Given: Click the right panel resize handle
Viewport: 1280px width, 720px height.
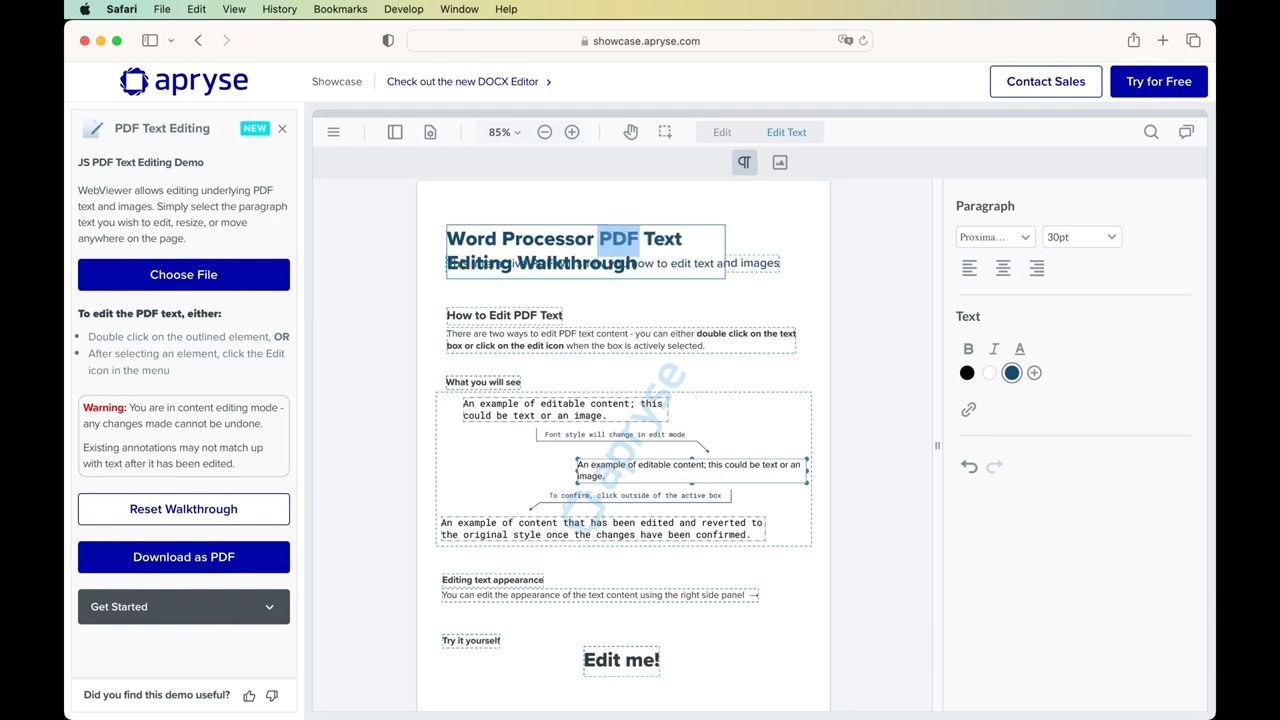Looking at the screenshot, I should [x=937, y=446].
